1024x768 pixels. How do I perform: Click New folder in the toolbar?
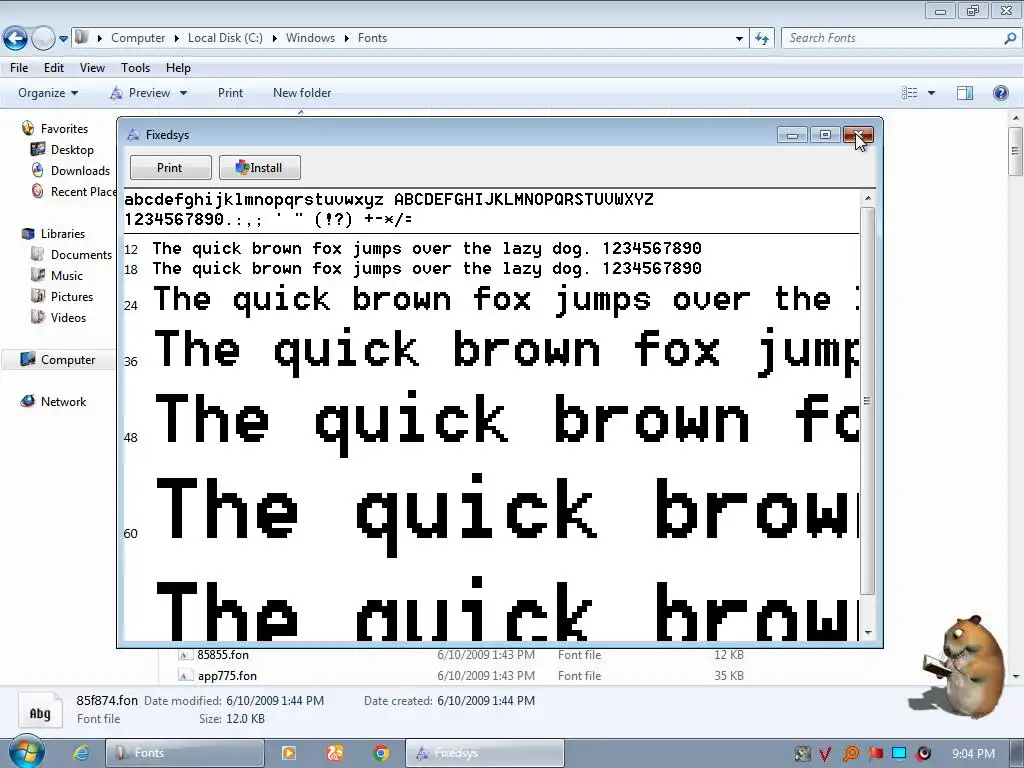coord(302,93)
